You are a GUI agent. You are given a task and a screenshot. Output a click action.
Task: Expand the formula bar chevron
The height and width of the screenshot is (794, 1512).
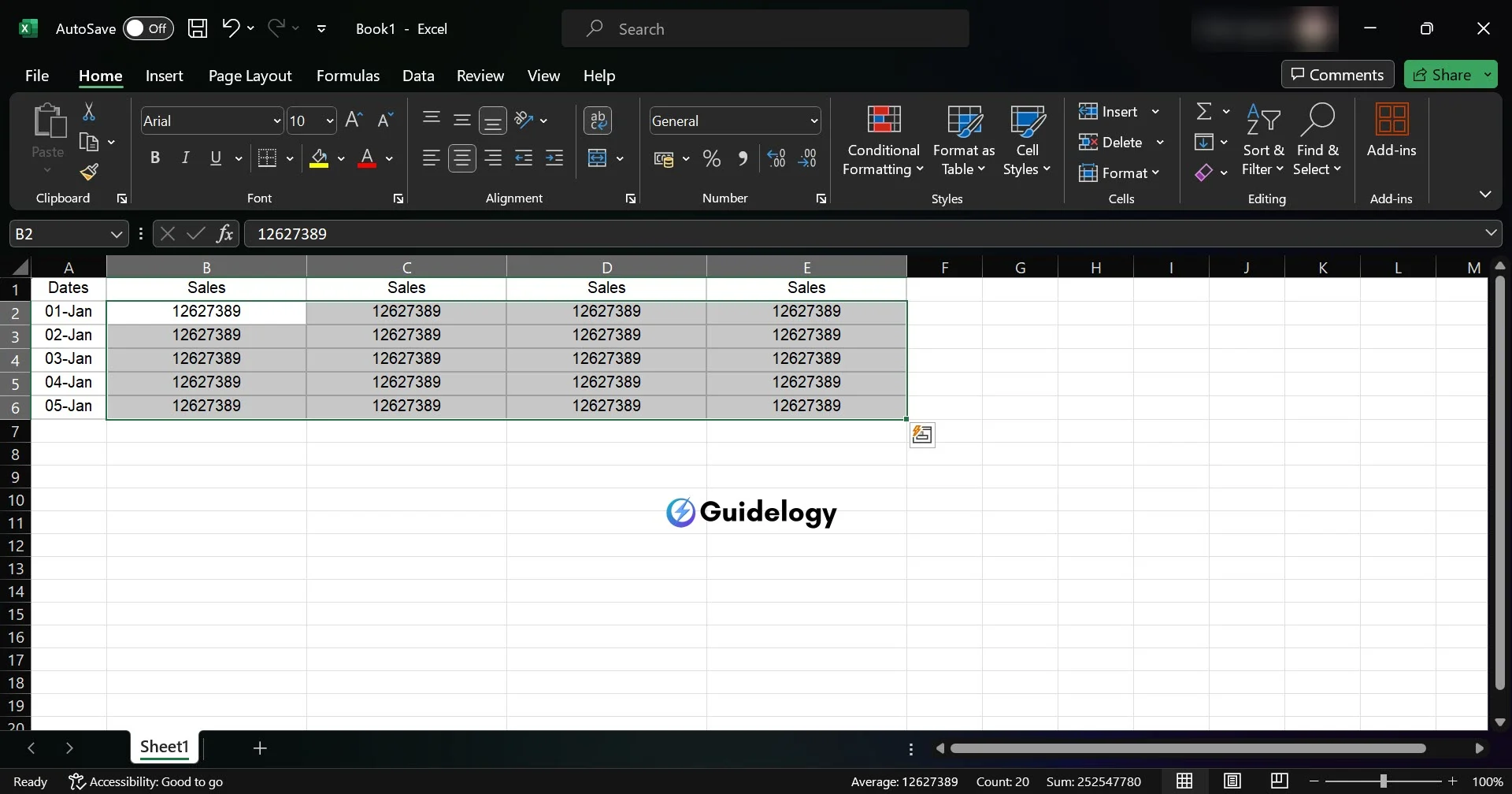coord(1490,232)
